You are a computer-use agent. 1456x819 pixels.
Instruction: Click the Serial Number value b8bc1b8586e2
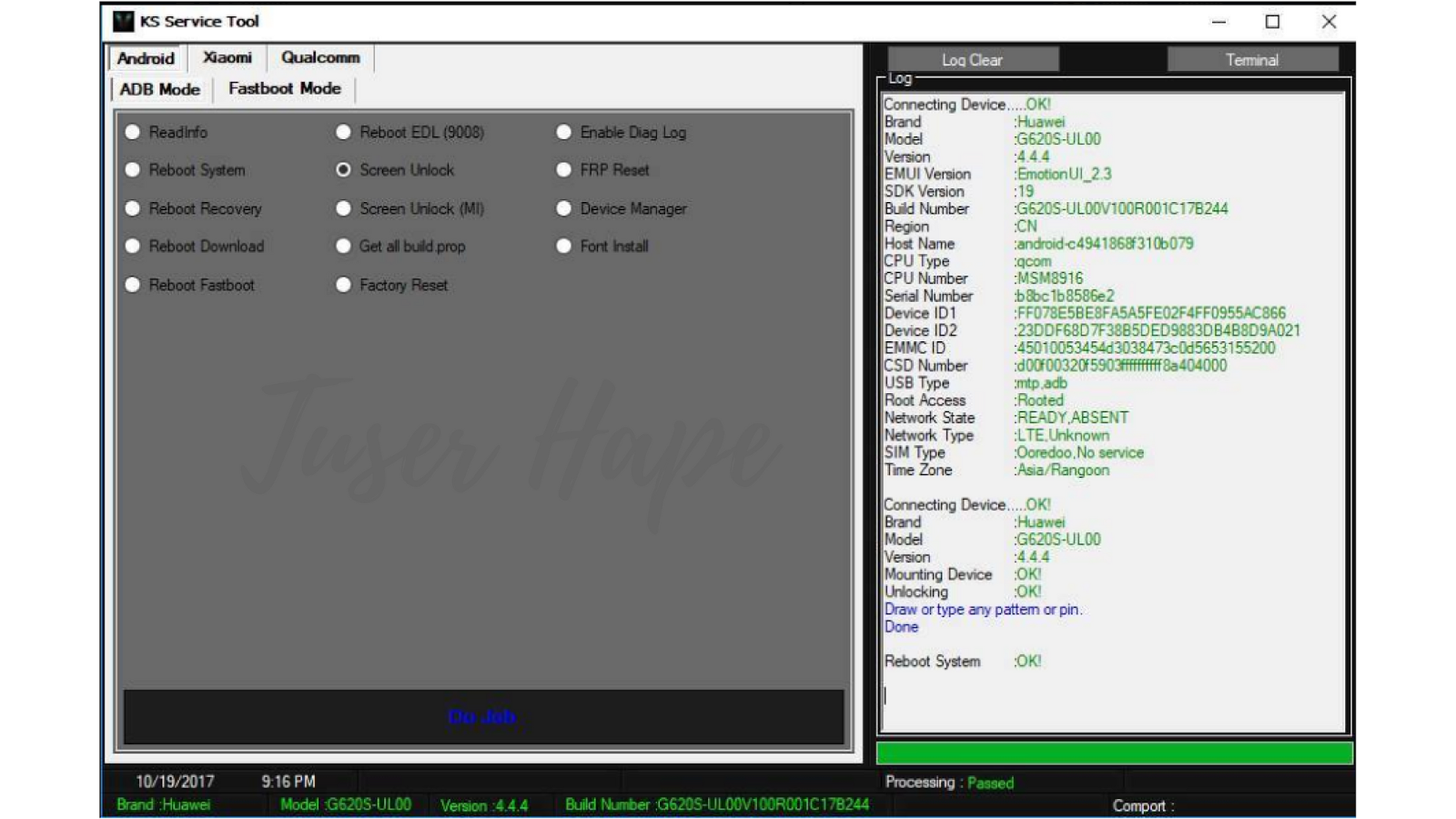tap(1065, 296)
